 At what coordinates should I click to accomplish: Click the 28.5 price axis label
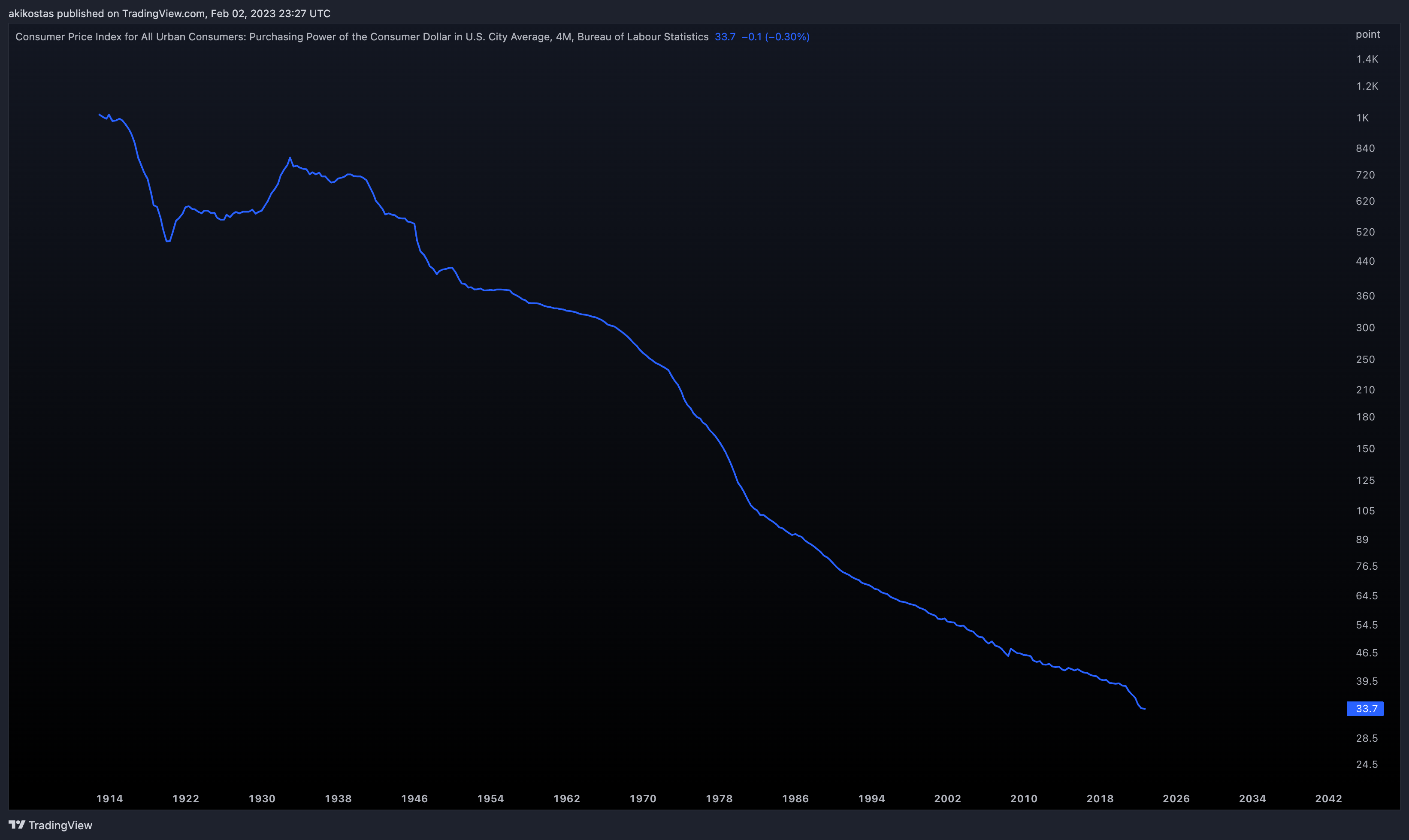click(x=1367, y=739)
